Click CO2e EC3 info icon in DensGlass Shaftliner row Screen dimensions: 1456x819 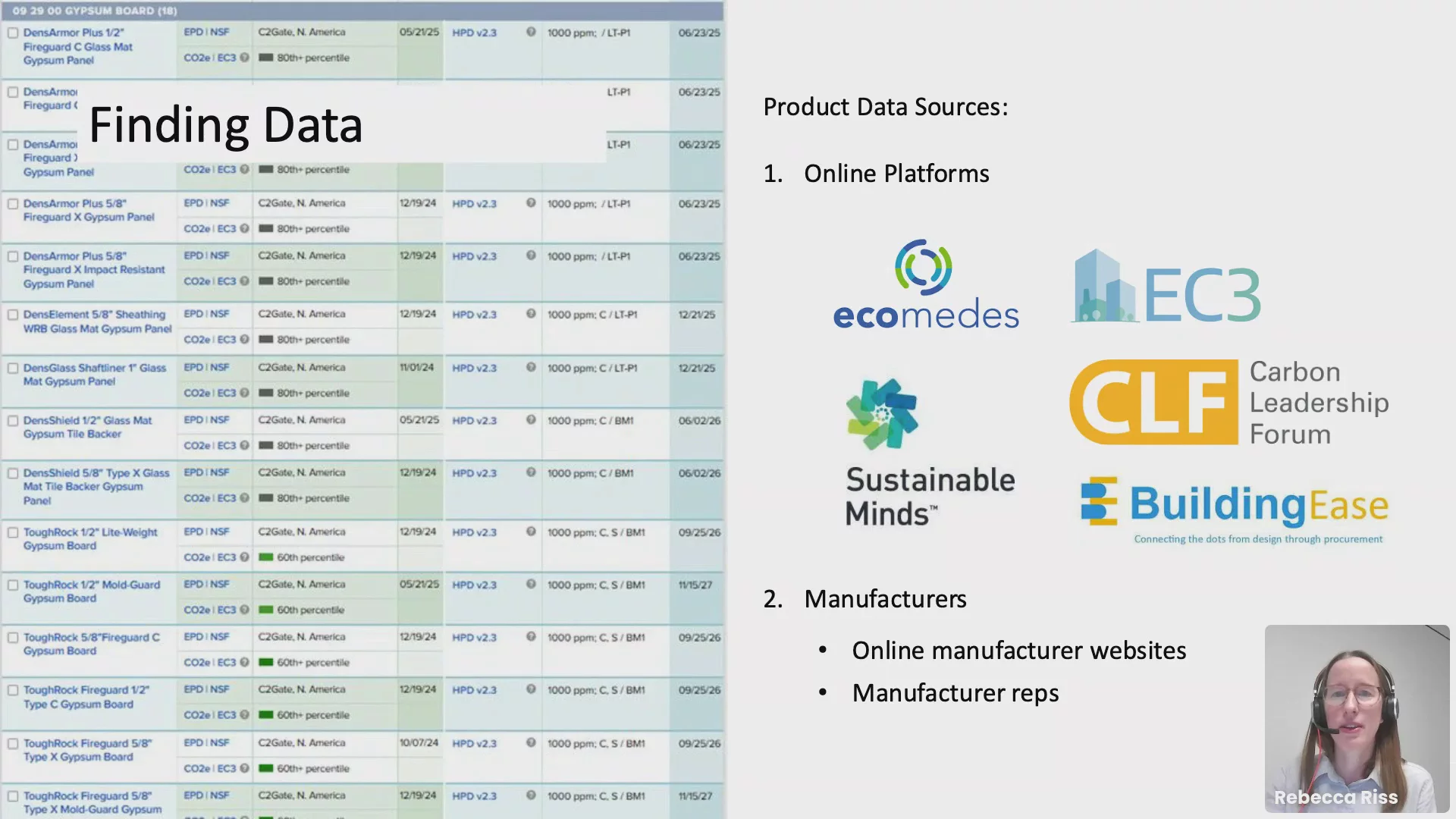[244, 393]
